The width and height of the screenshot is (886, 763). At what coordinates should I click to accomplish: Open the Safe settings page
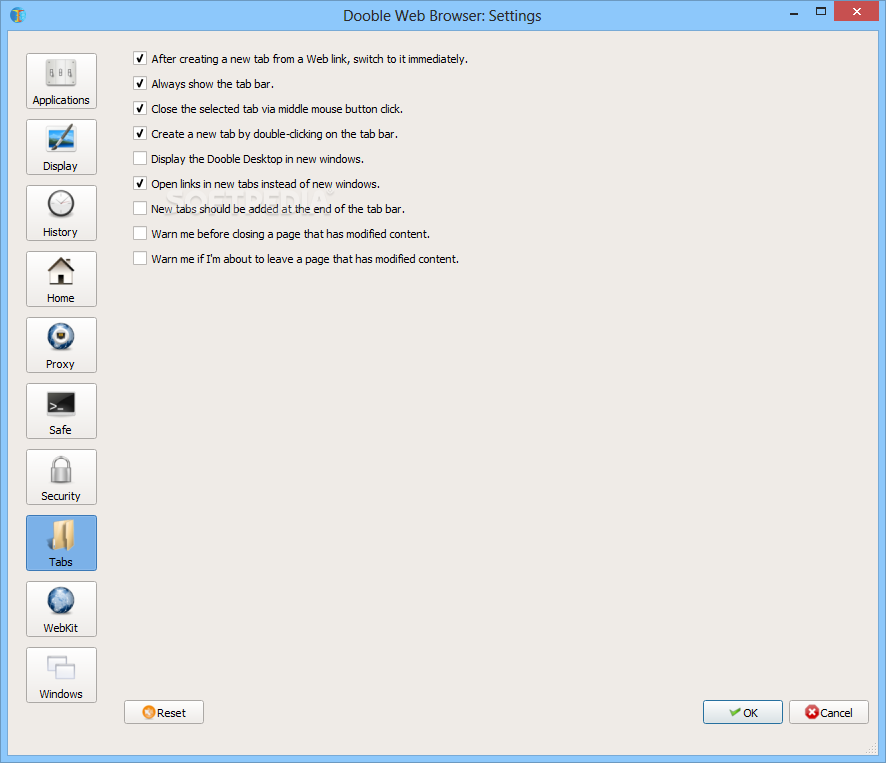(x=61, y=411)
